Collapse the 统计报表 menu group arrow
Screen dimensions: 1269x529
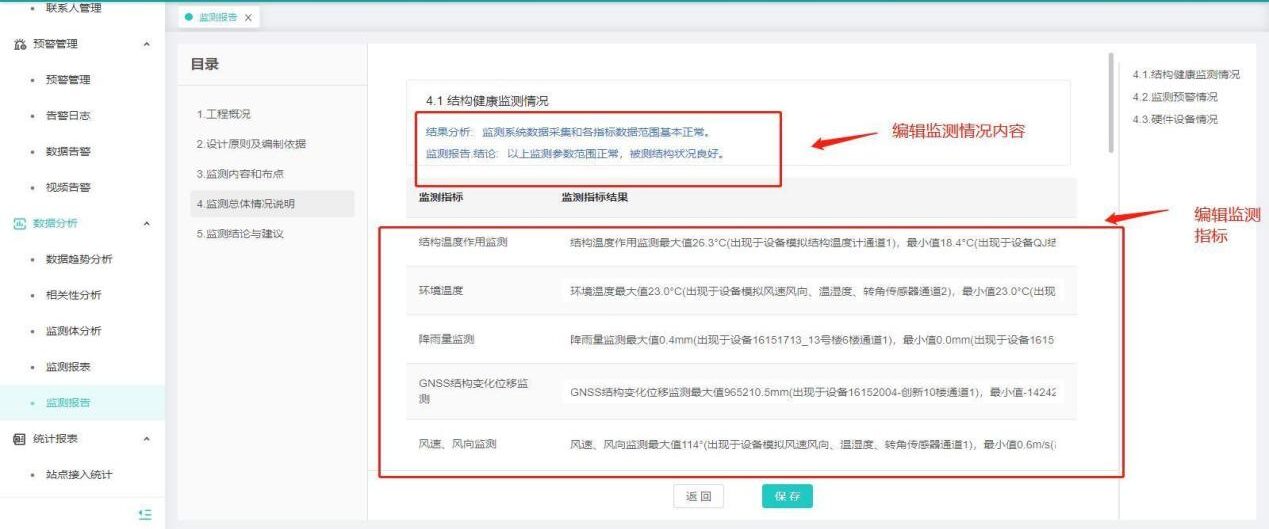pos(148,439)
